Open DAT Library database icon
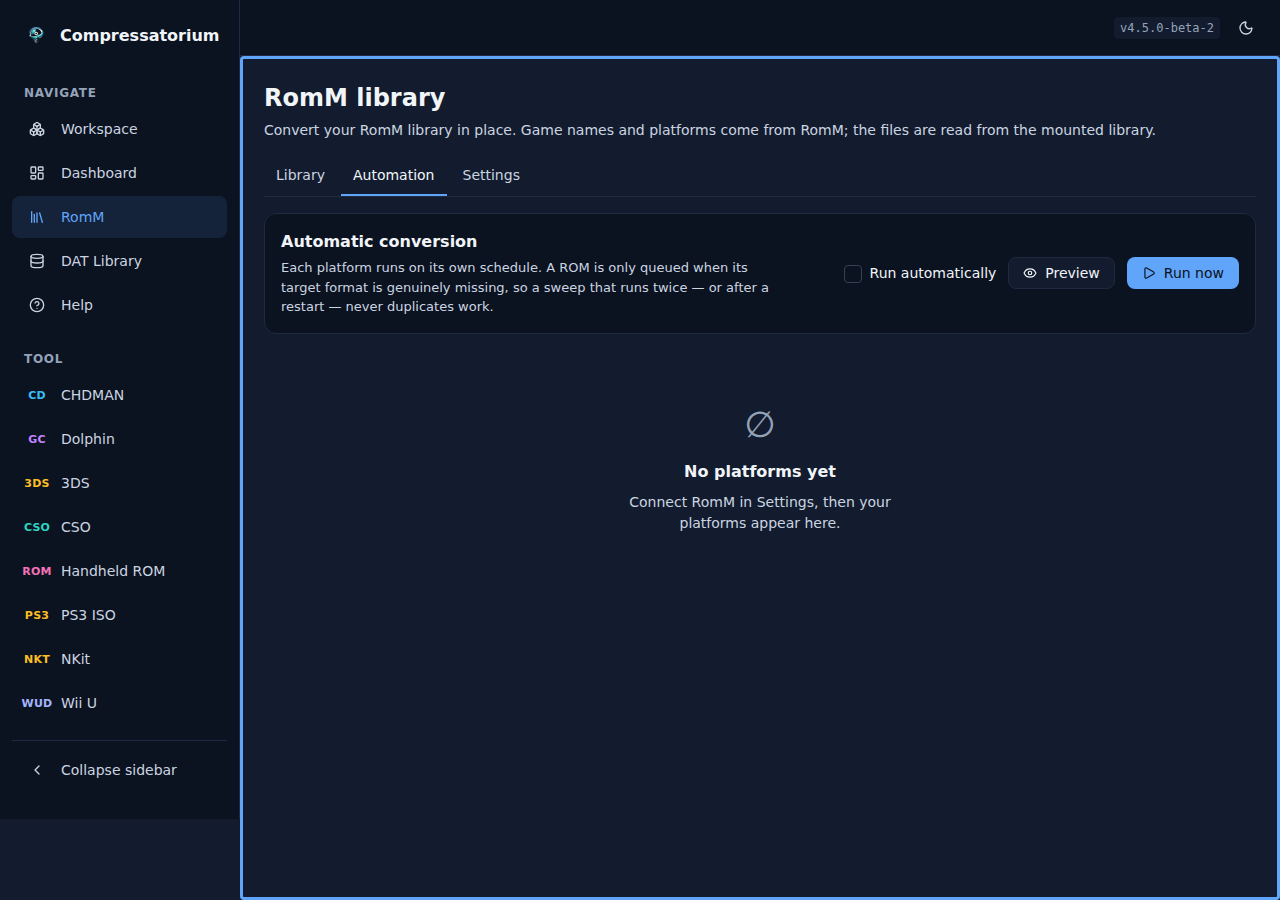1280x900 pixels. 37,261
